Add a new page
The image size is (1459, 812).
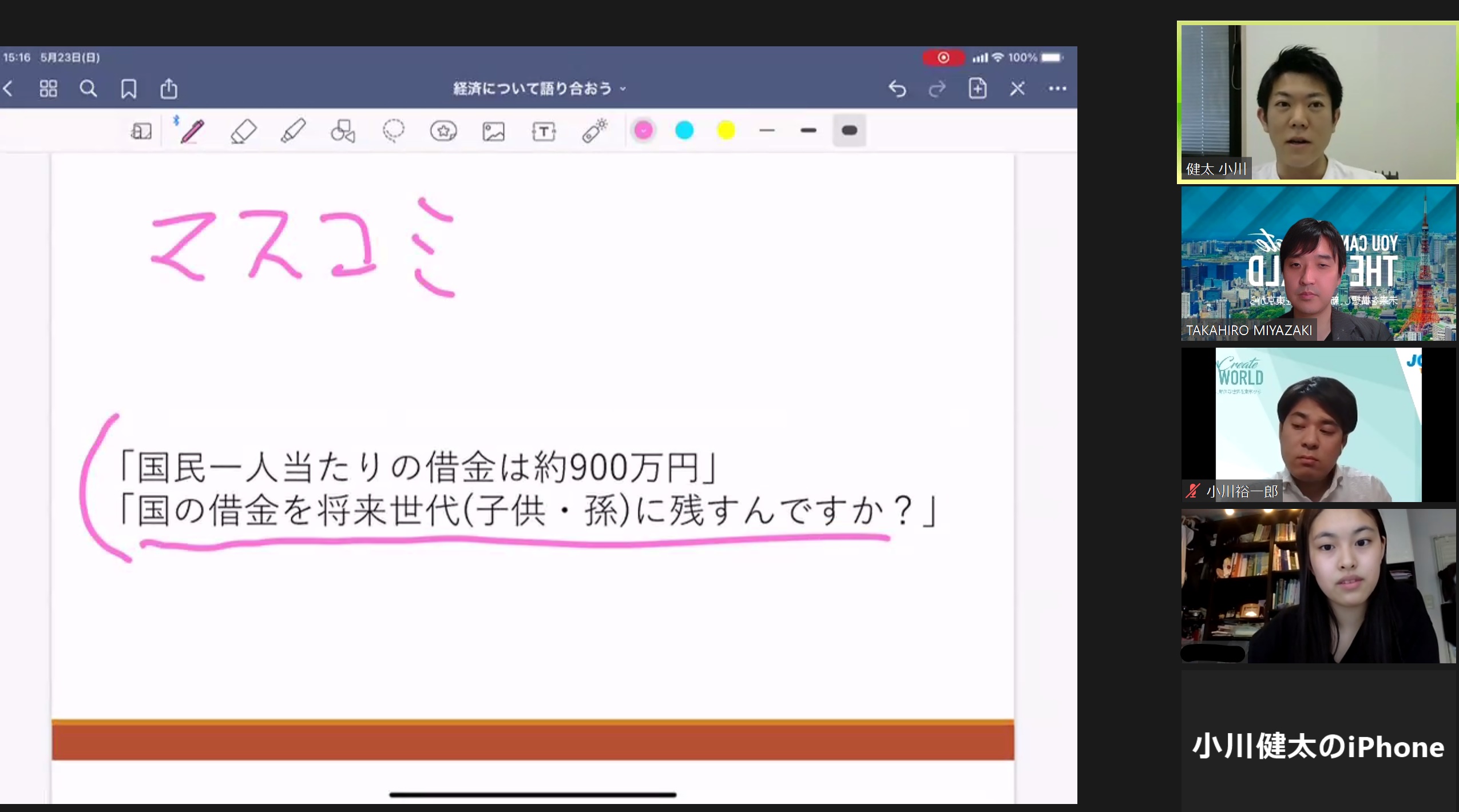(x=977, y=88)
